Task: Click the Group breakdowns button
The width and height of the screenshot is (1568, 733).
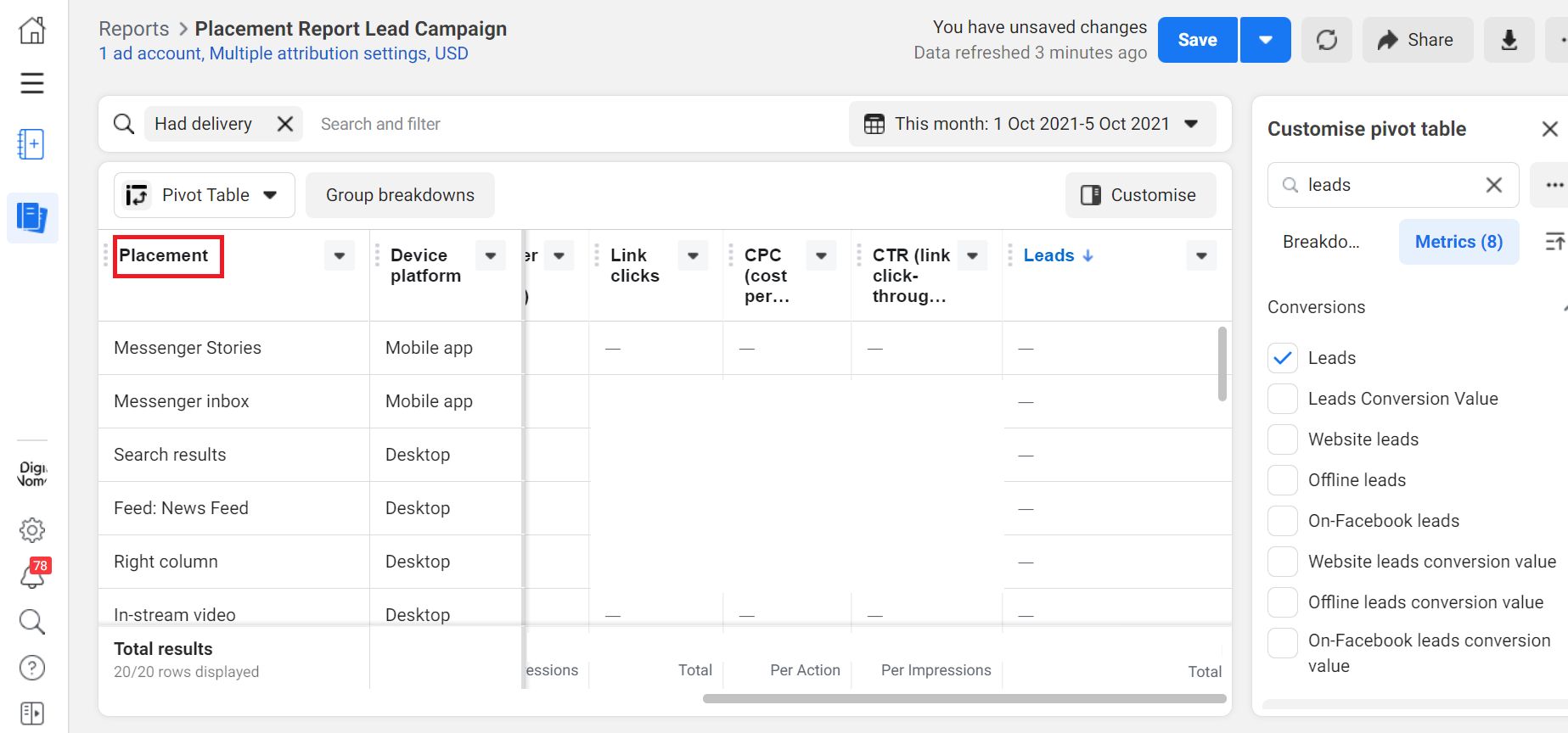Action: pos(400,195)
